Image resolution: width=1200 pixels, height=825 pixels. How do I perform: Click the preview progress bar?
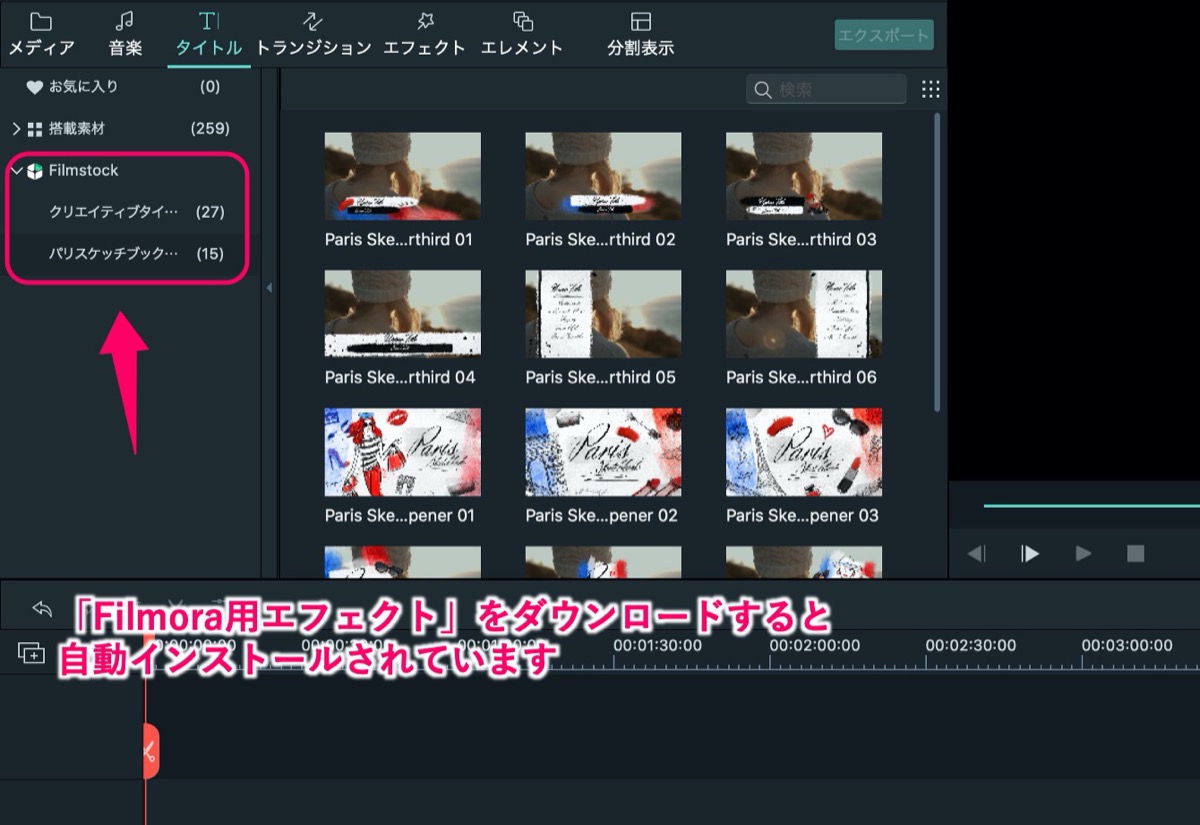1091,505
